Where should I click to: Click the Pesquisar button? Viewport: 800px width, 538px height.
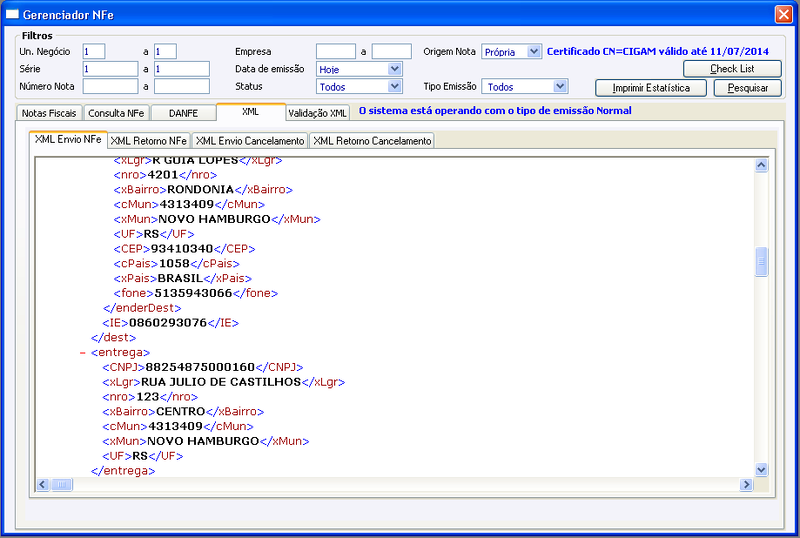tap(747, 88)
